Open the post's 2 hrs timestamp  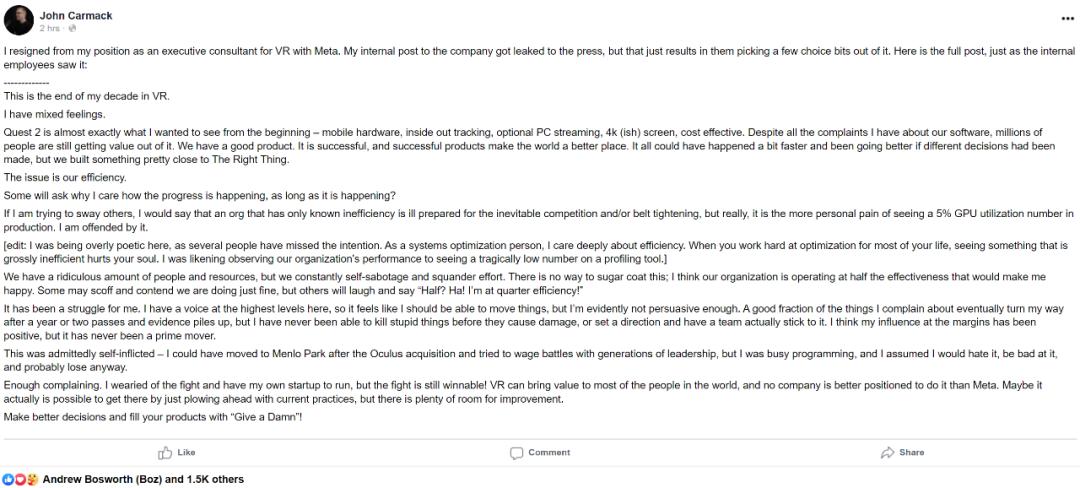pyautogui.click(x=50, y=28)
